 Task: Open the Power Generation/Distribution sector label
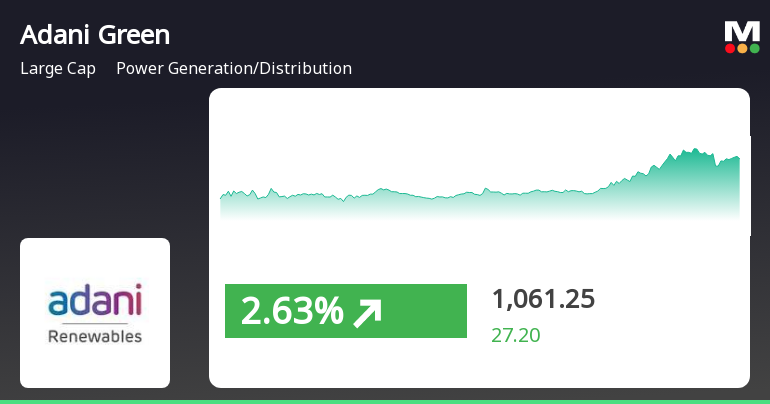234,68
